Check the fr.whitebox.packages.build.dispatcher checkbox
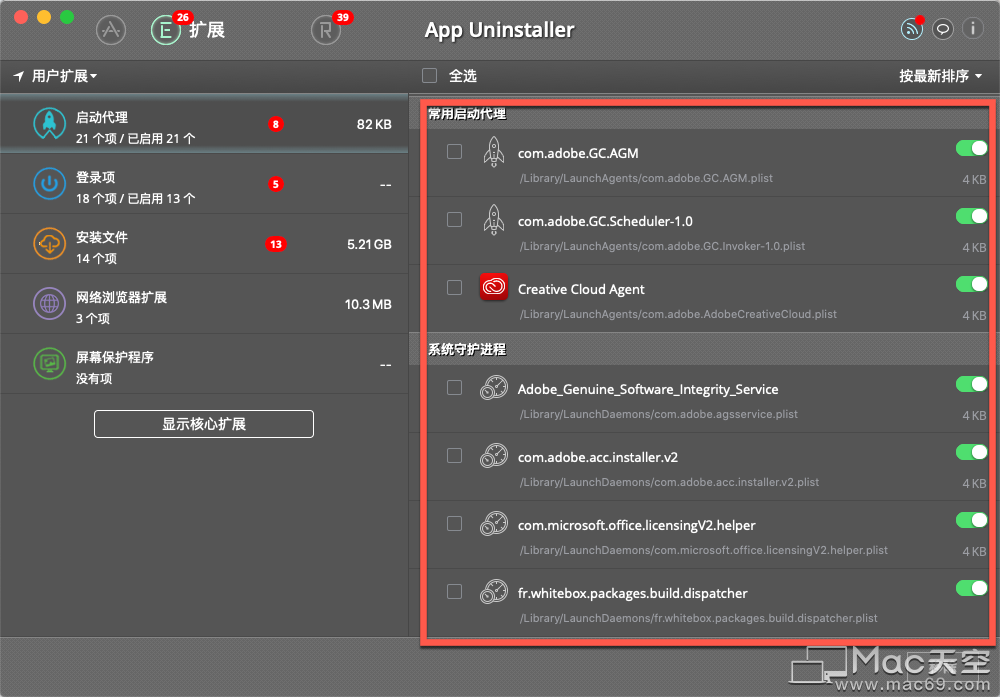1000x697 pixels. [x=454, y=592]
